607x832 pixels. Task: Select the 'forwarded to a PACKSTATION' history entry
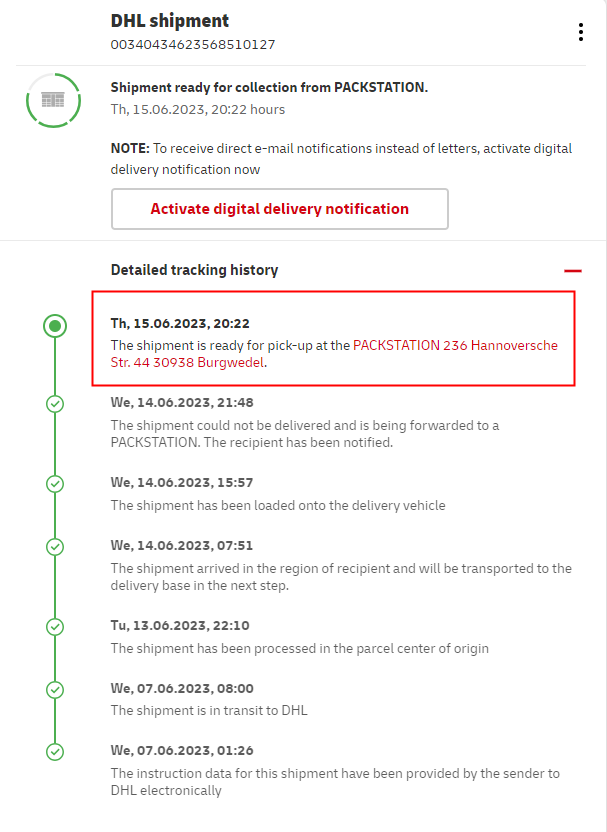[x=304, y=433]
